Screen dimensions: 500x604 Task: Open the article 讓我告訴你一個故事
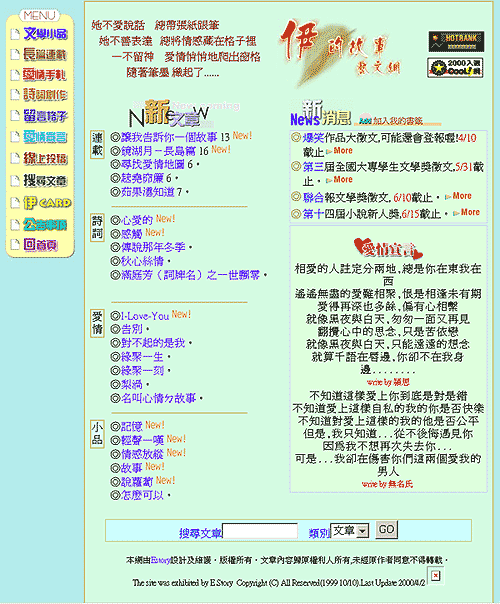(169, 137)
